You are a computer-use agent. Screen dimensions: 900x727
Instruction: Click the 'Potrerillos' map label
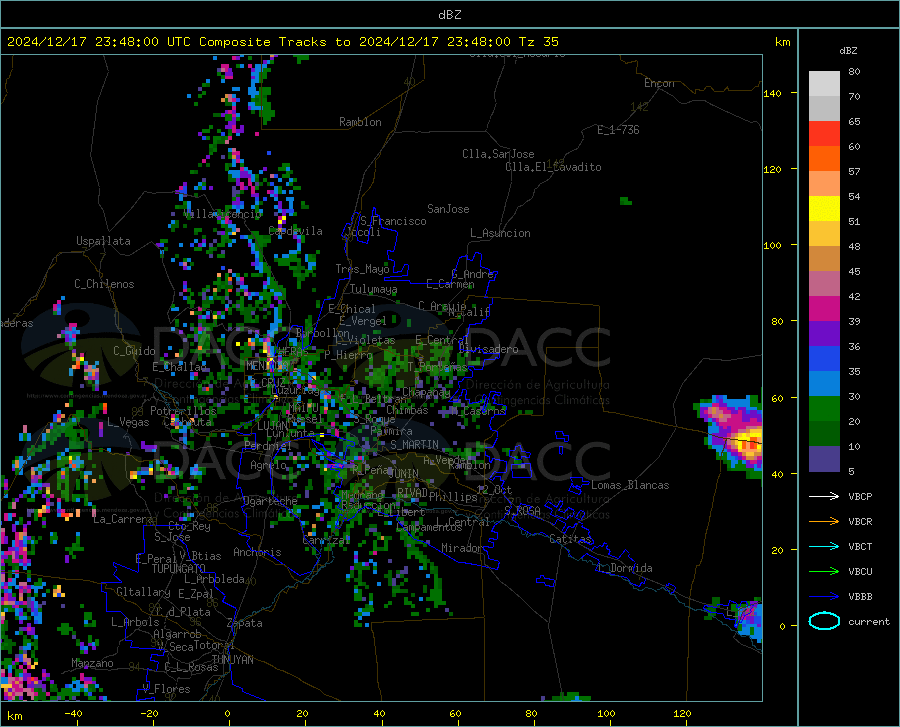tap(183, 411)
